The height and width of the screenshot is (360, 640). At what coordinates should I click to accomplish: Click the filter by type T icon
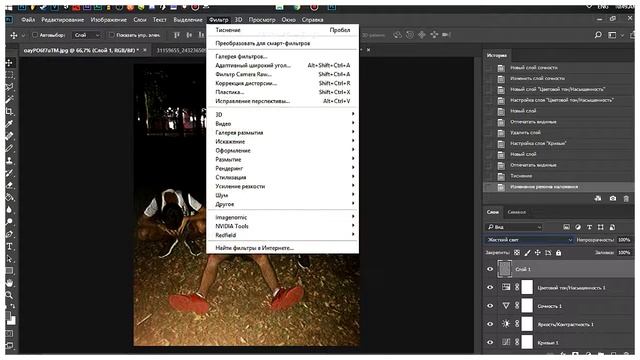(x=589, y=227)
